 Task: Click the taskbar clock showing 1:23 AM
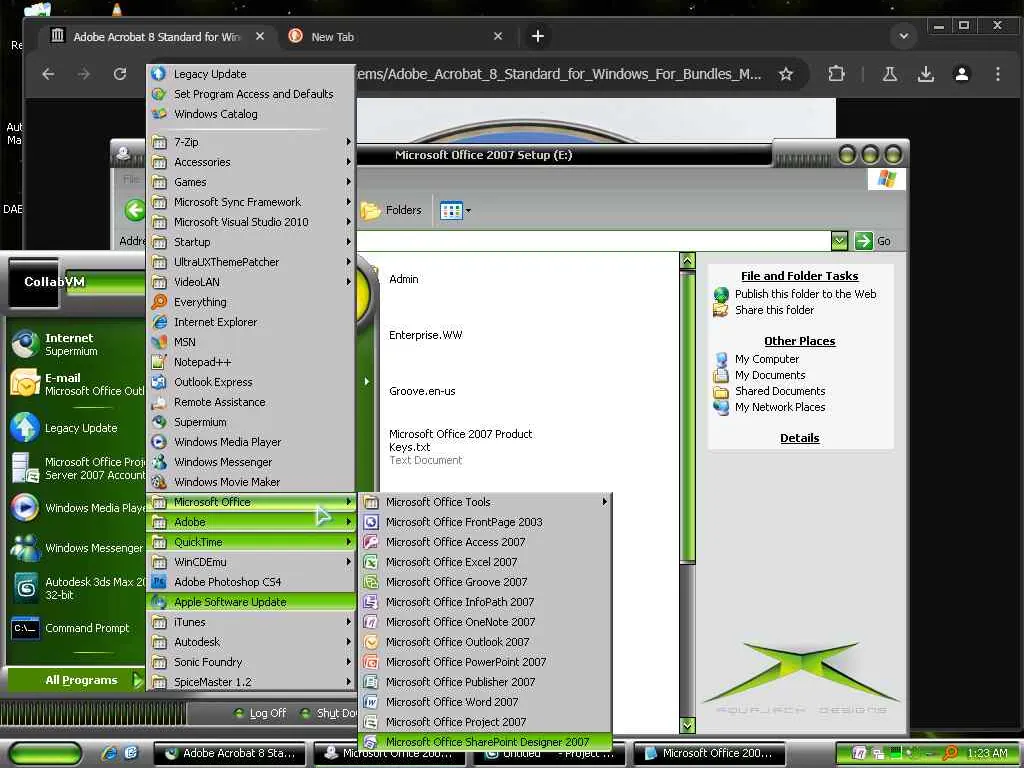pyautogui.click(x=987, y=753)
